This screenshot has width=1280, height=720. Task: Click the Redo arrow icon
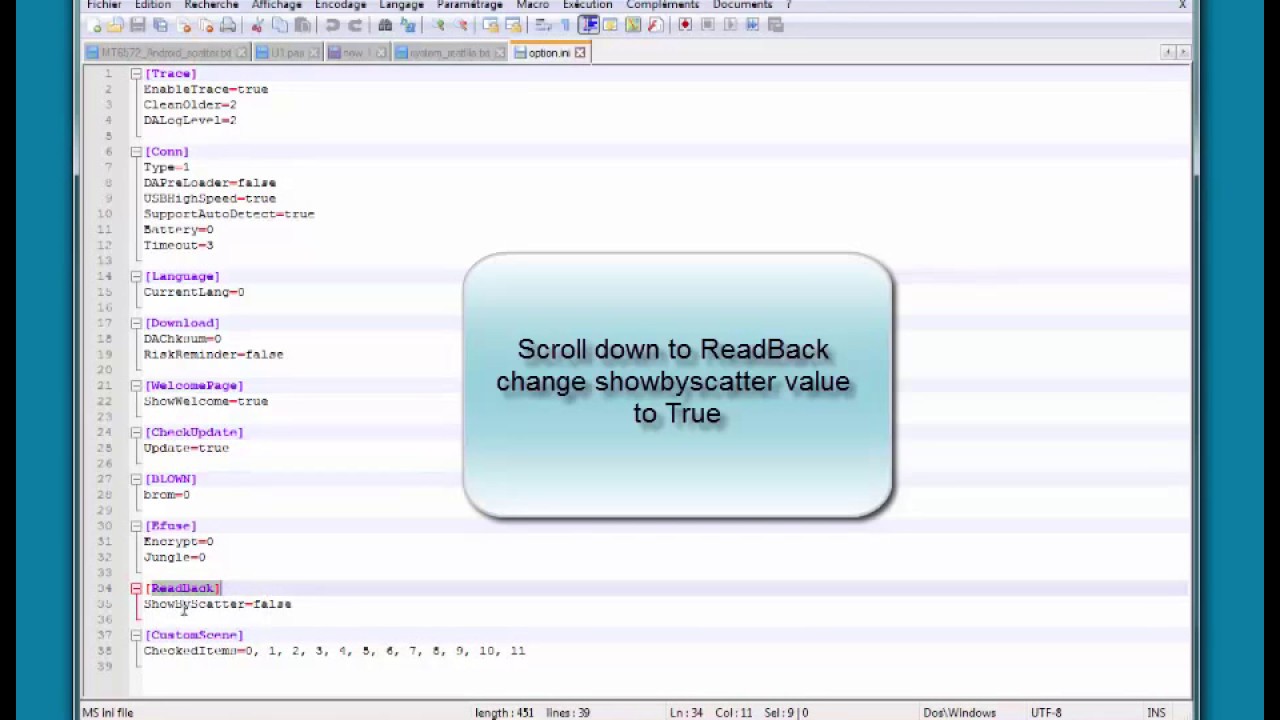click(x=356, y=25)
